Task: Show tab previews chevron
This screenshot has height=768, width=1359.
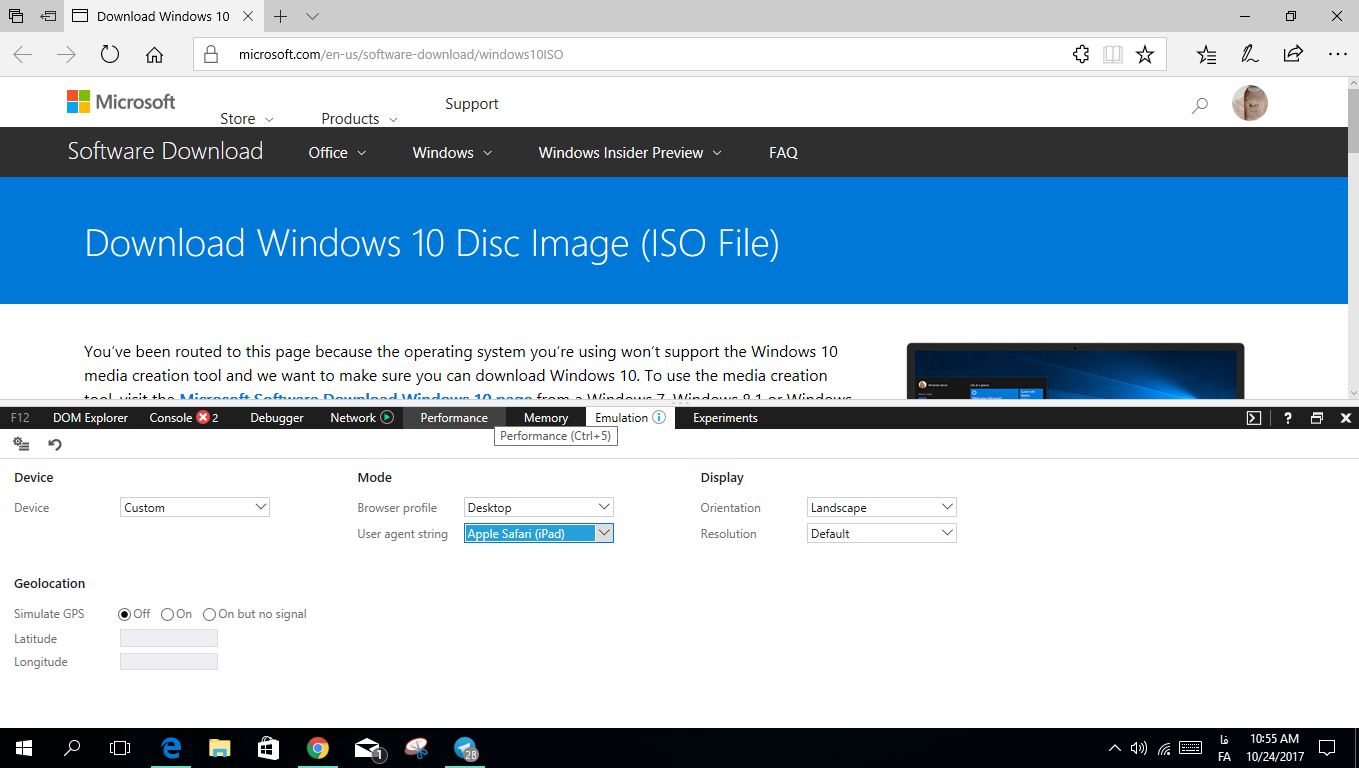Action: (312, 16)
